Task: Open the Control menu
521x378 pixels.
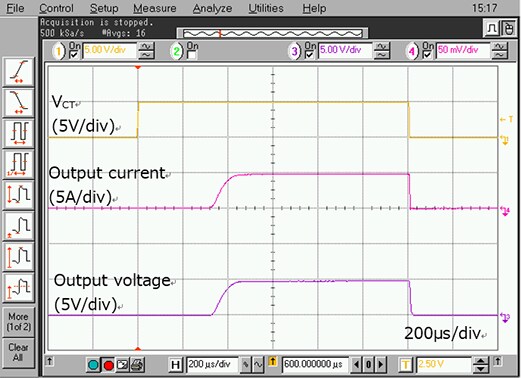Action: click(x=56, y=8)
